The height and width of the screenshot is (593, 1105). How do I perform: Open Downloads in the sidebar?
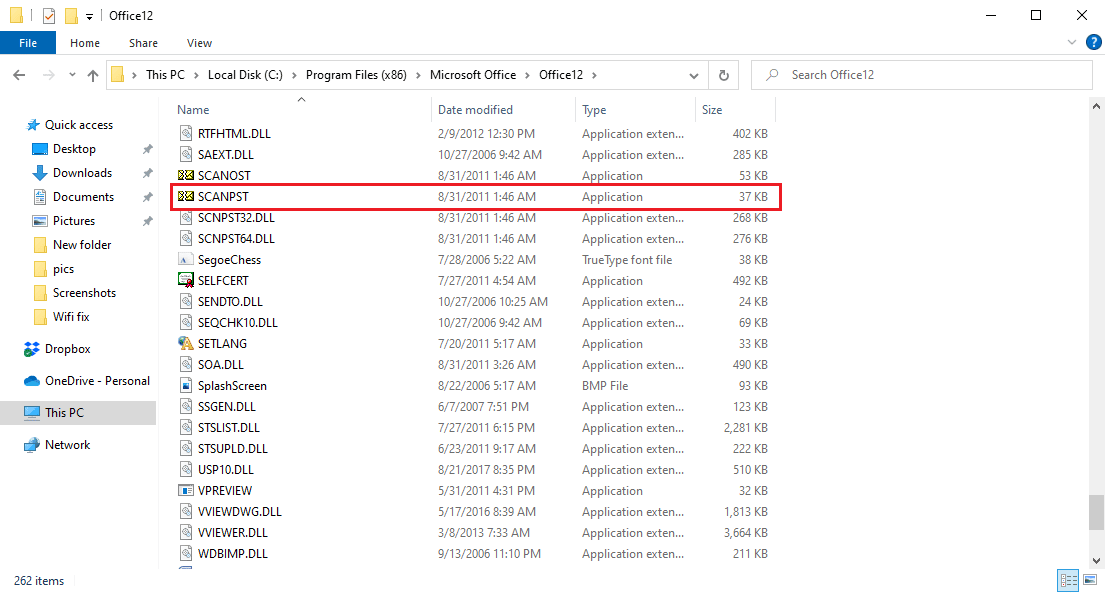point(82,173)
